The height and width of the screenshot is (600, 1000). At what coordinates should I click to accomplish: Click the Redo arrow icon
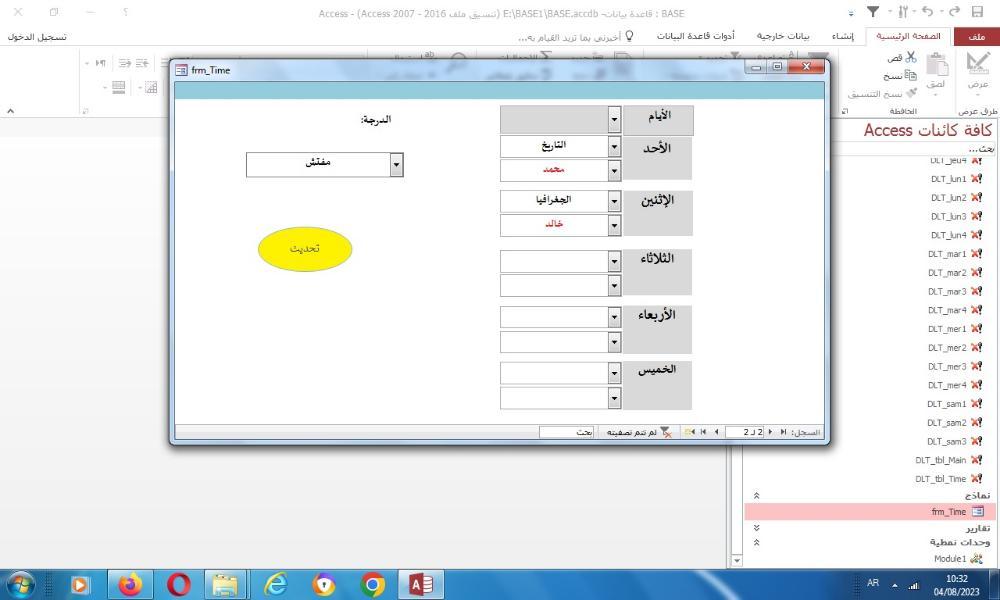(x=954, y=11)
